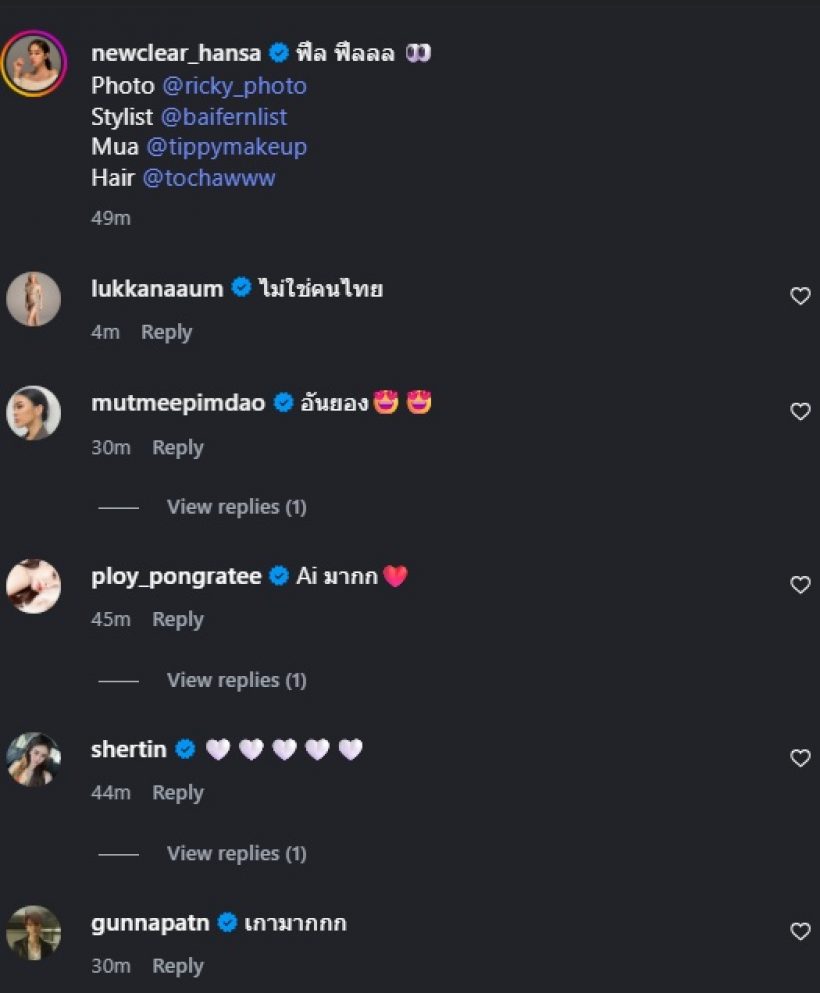
Task: Open lukkanaaum's profile avatar
Action: [x=34, y=299]
